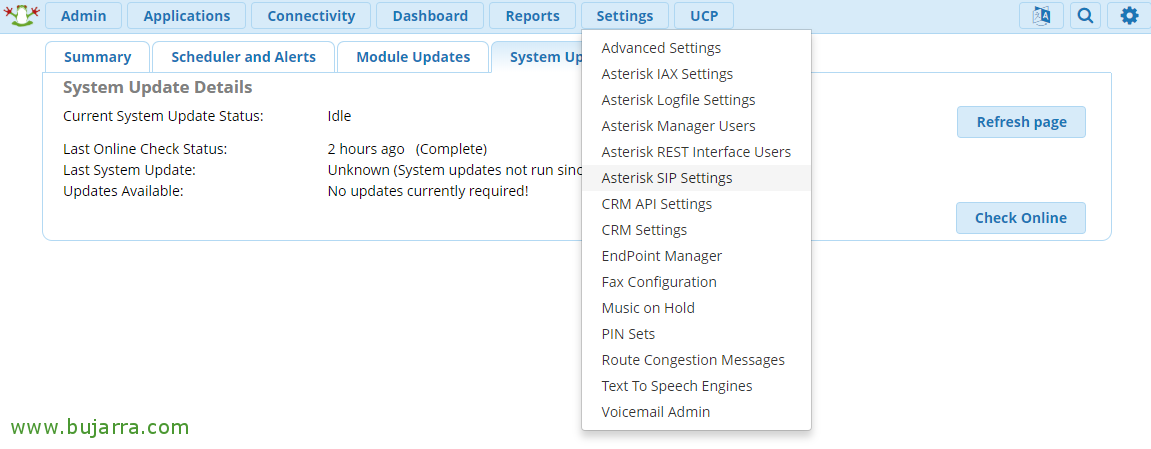
Task: Click the '2 hours ago (Complete)' value
Action: [407, 150]
